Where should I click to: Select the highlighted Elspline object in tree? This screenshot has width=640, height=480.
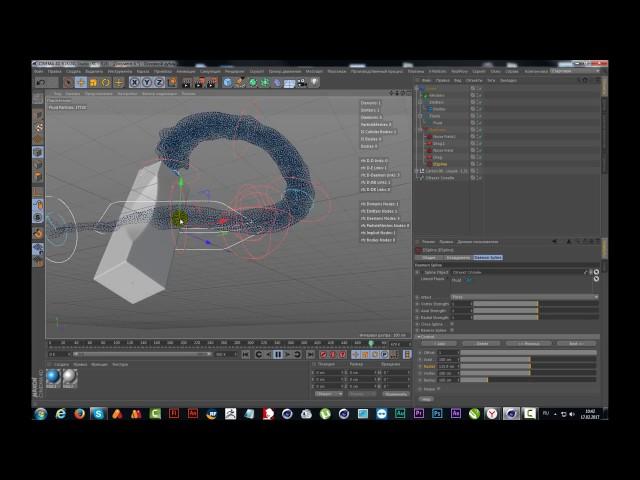[440, 164]
